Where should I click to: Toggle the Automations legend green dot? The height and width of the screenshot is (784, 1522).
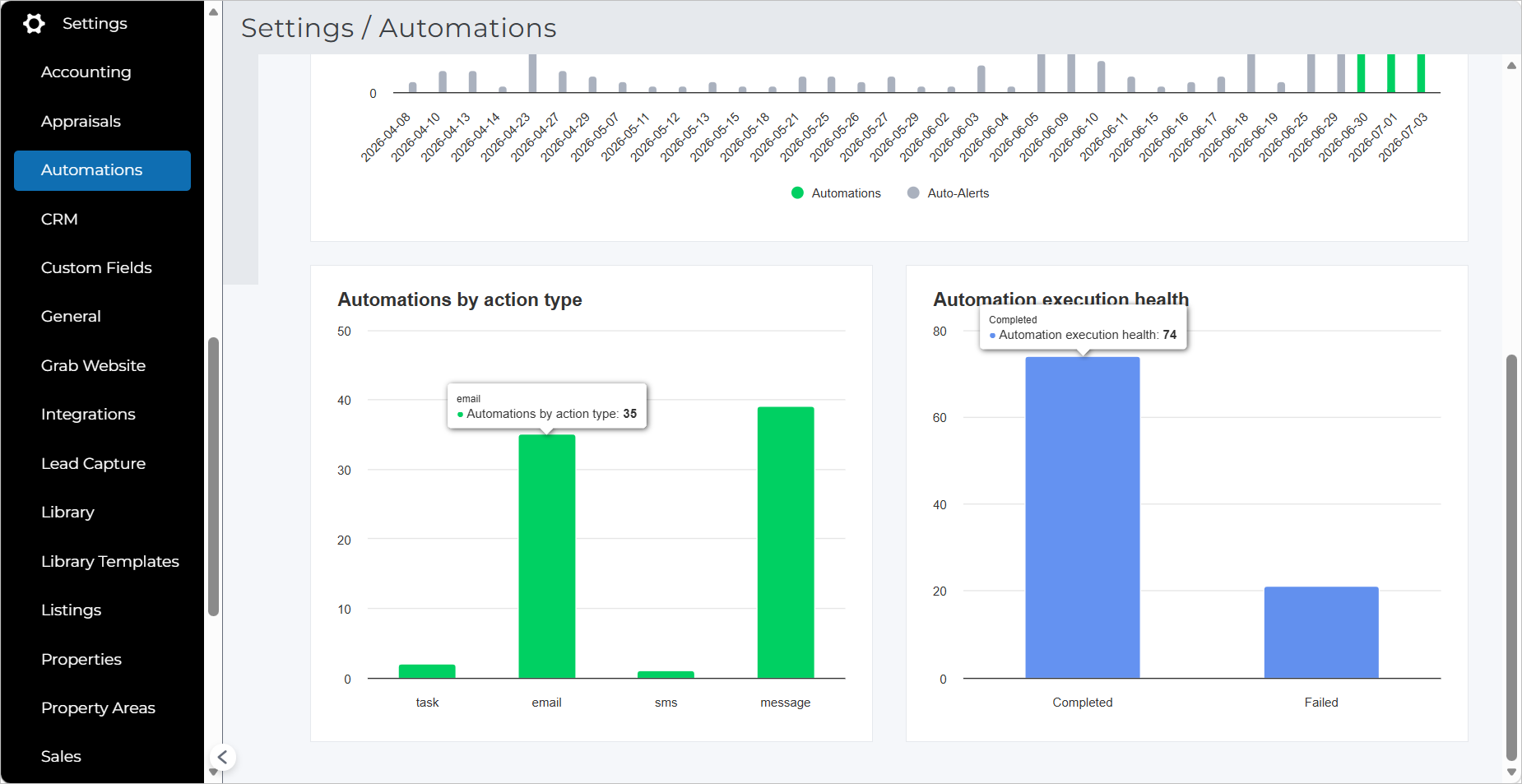tap(797, 193)
